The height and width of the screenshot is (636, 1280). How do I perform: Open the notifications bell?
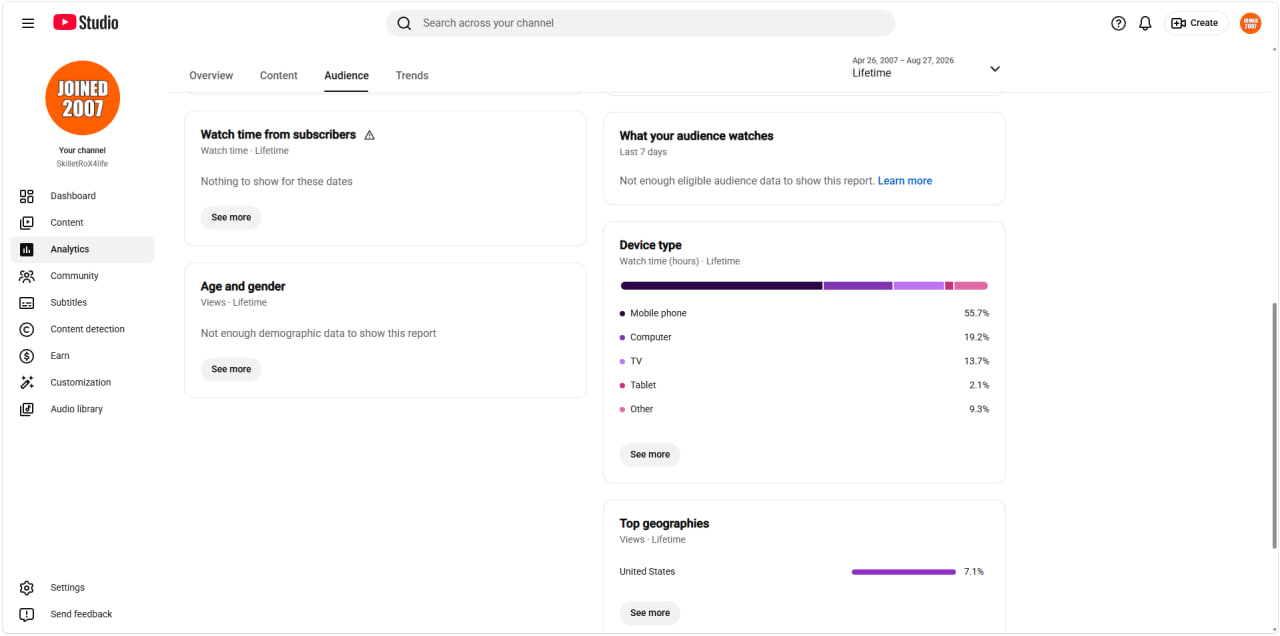tap(1146, 23)
